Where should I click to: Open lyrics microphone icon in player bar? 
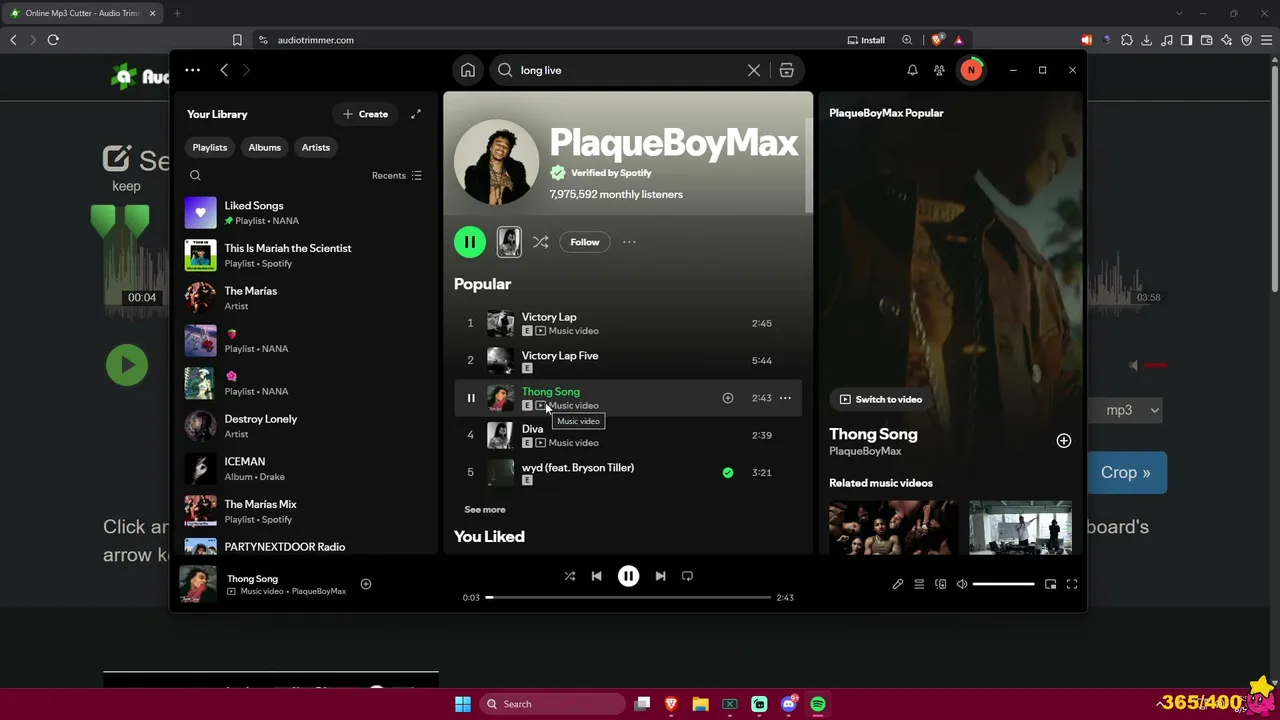click(x=898, y=584)
